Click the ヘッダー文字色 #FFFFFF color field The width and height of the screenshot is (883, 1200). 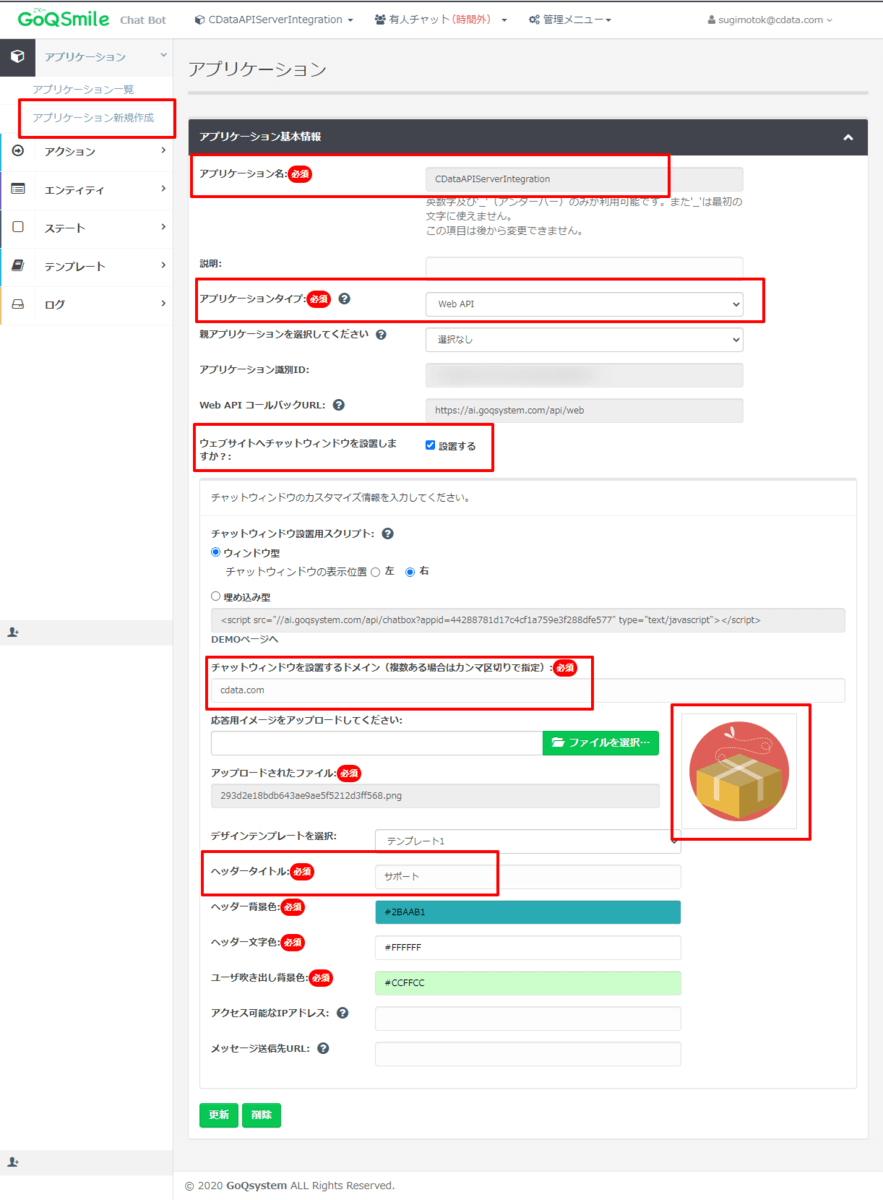point(528,948)
